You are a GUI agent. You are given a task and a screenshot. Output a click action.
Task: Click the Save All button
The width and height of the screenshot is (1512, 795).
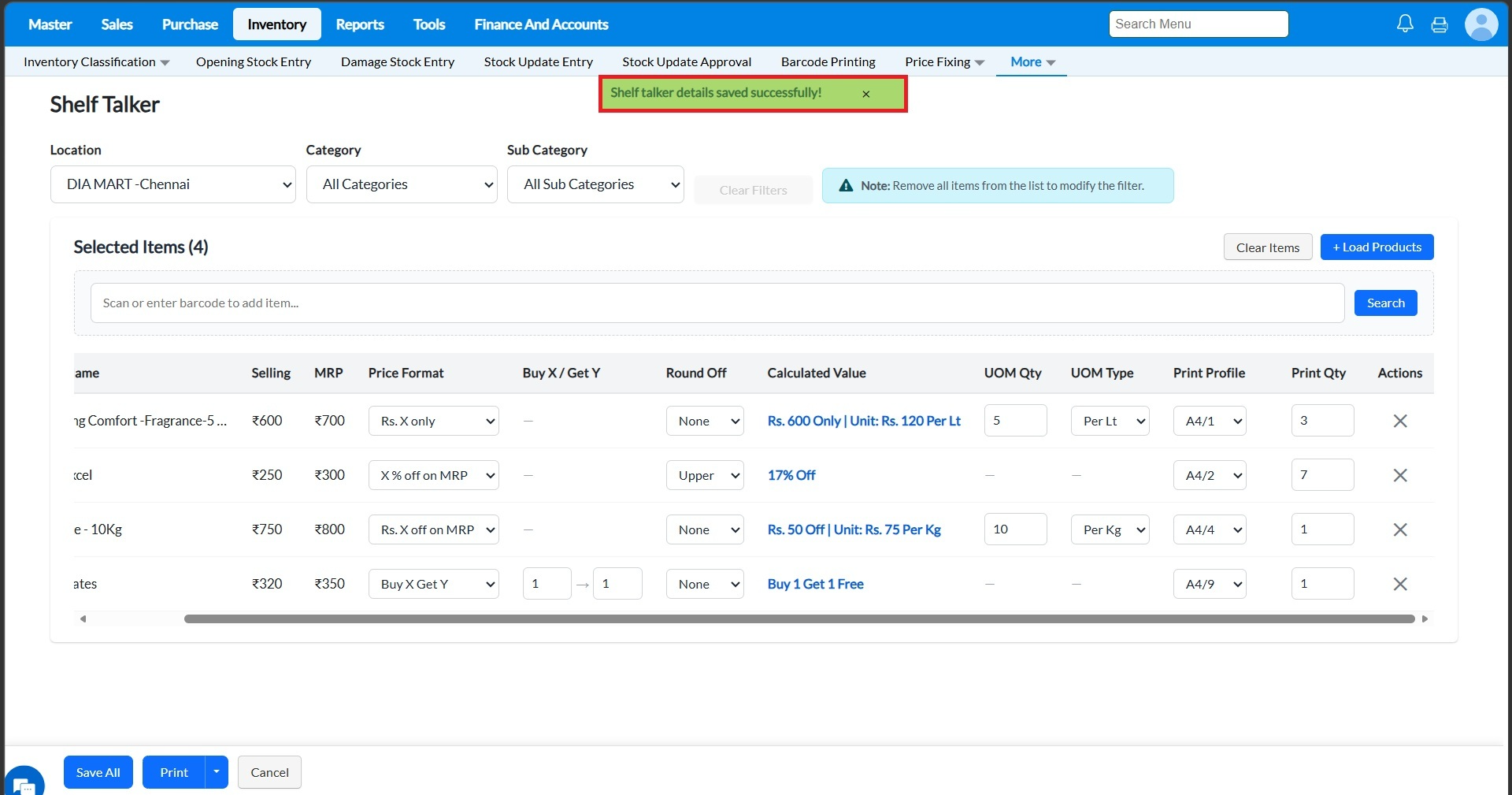(98, 772)
